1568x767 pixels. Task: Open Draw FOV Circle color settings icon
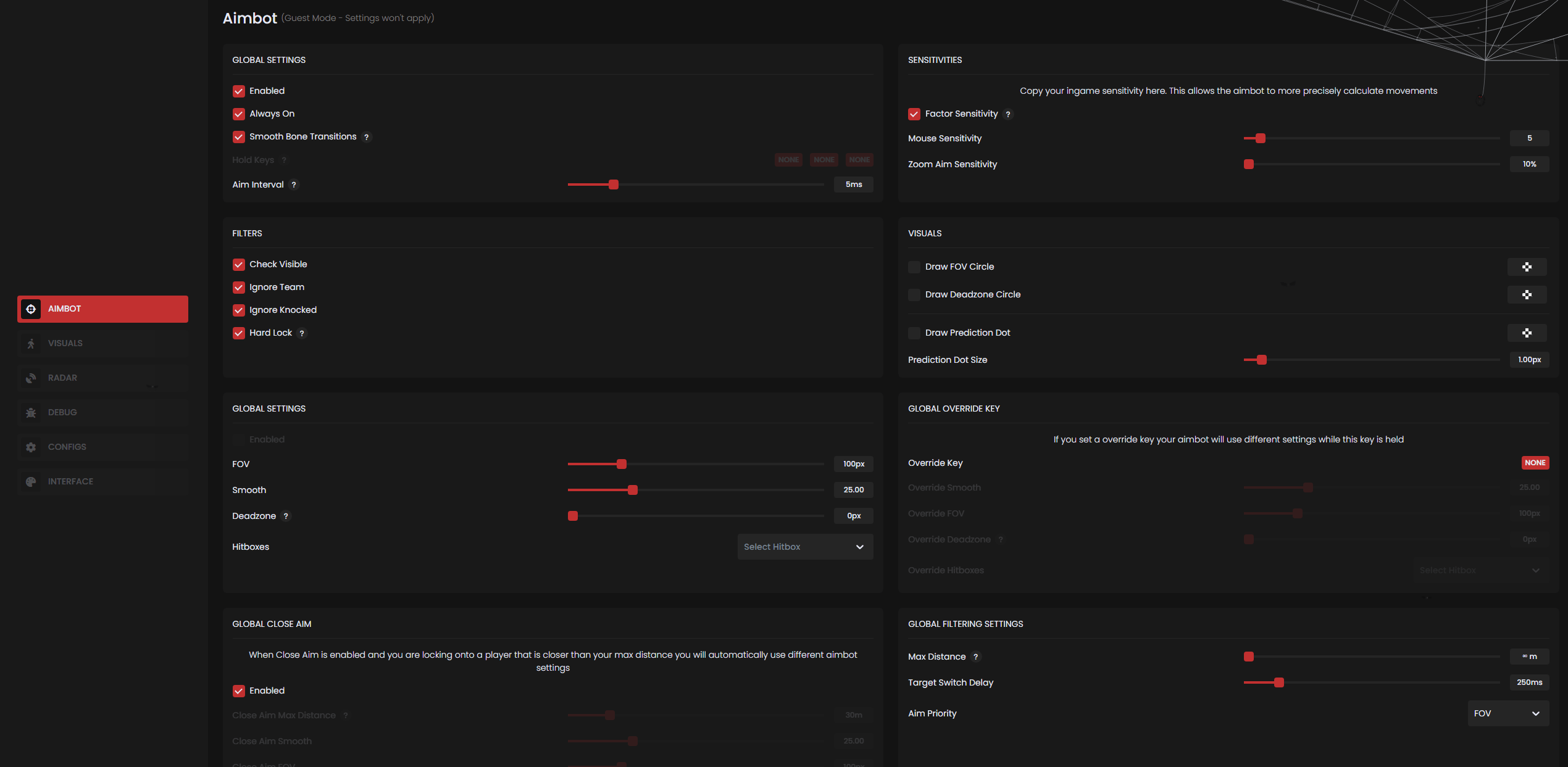(x=1526, y=267)
